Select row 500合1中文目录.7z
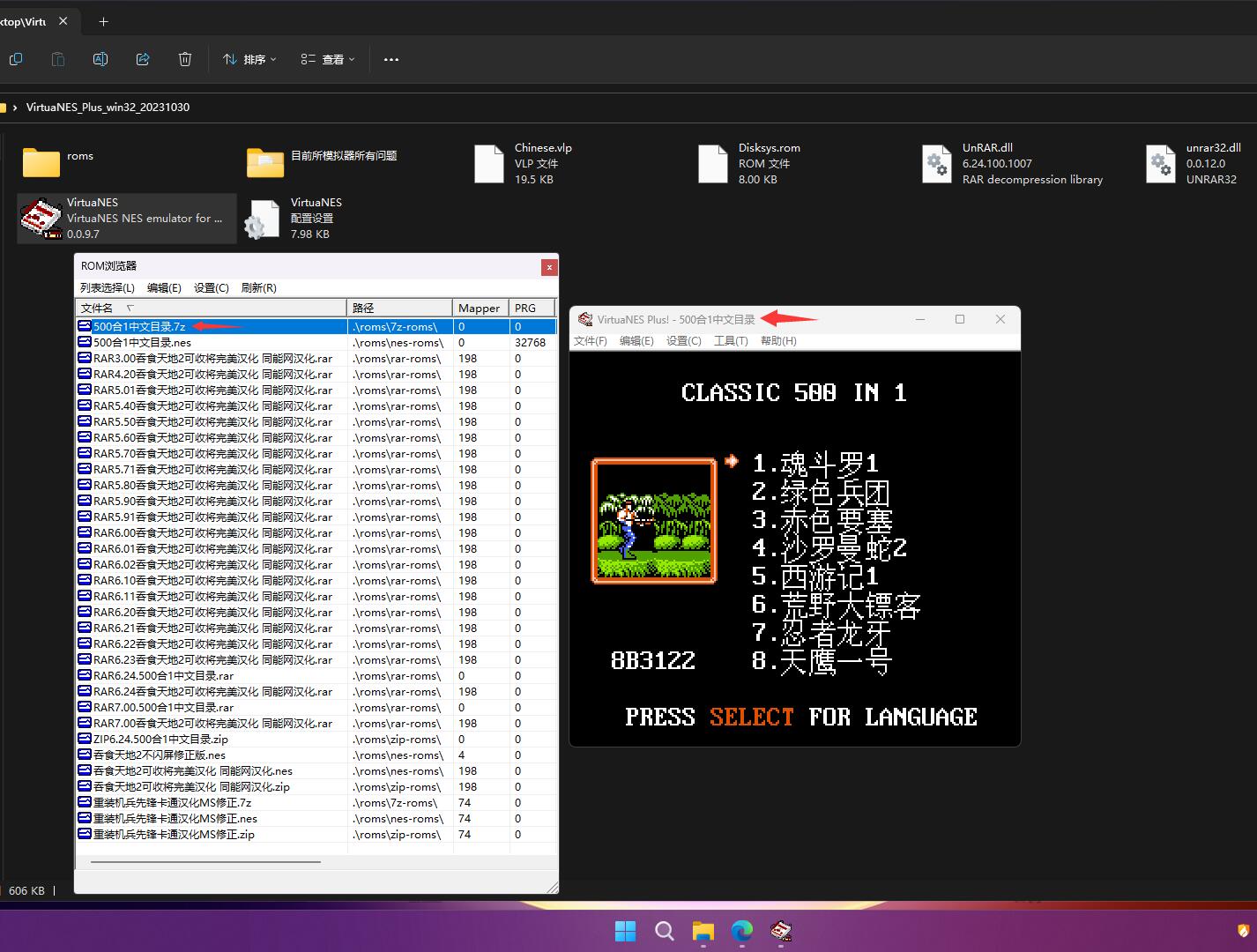The height and width of the screenshot is (952, 1257). click(x=316, y=326)
